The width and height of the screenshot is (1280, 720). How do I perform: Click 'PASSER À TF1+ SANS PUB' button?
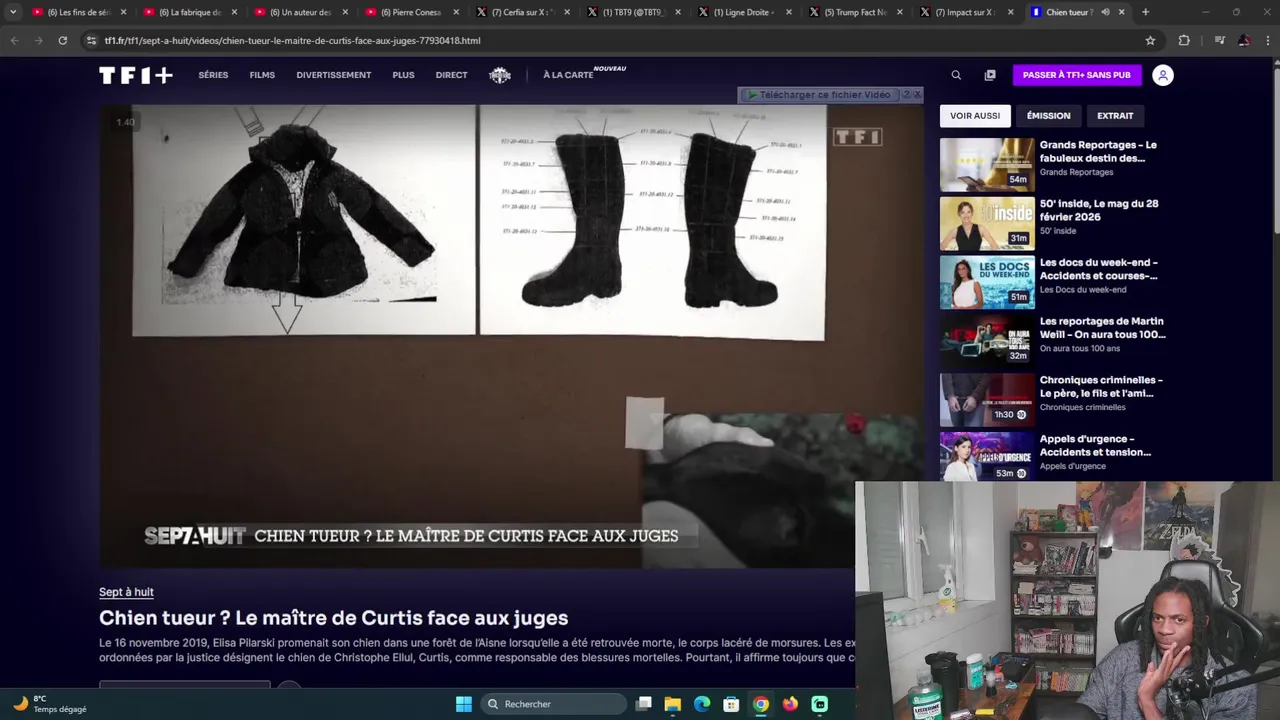coord(1076,75)
